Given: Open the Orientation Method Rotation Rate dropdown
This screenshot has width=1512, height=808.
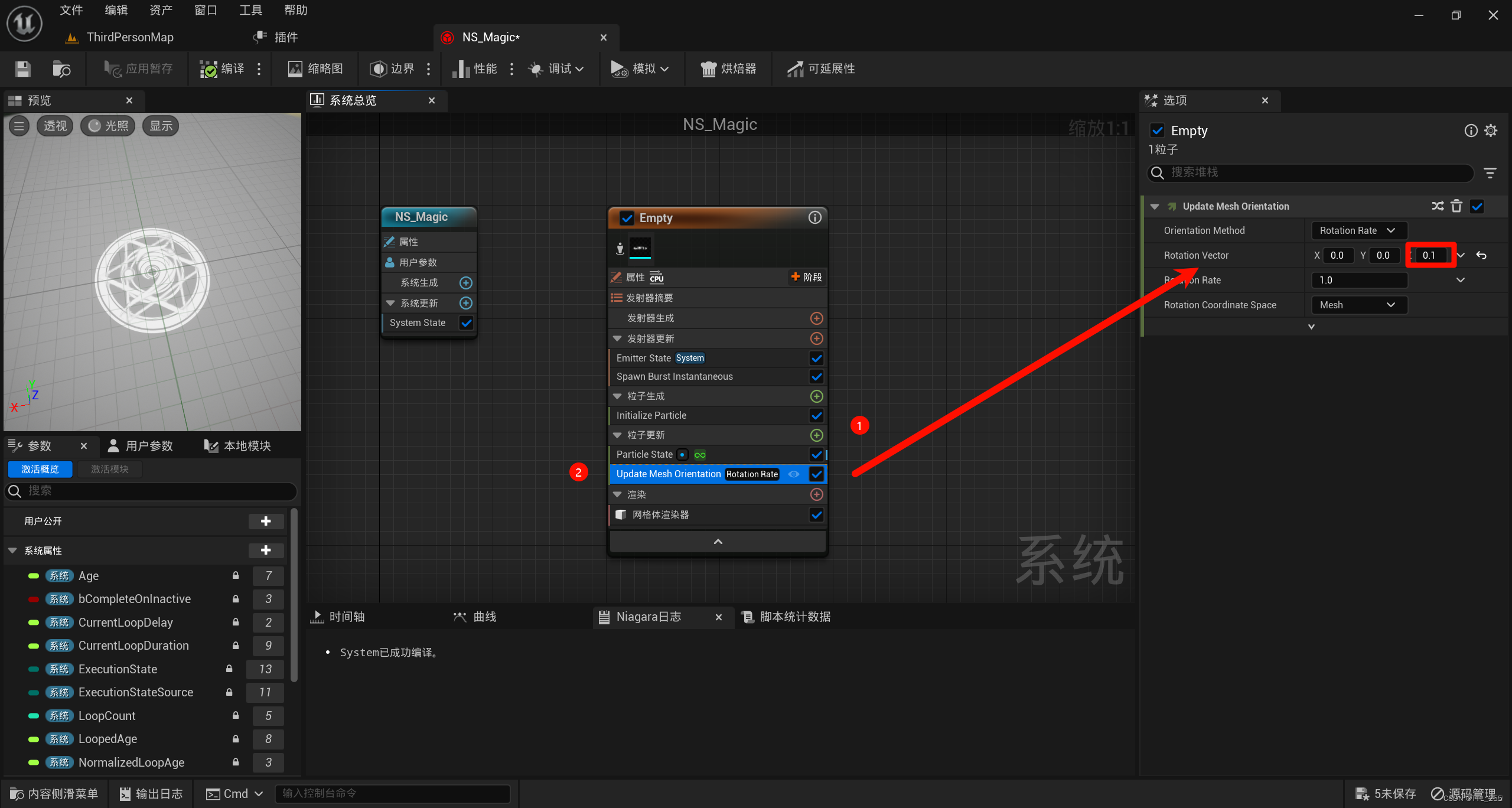Looking at the screenshot, I should (x=1358, y=230).
